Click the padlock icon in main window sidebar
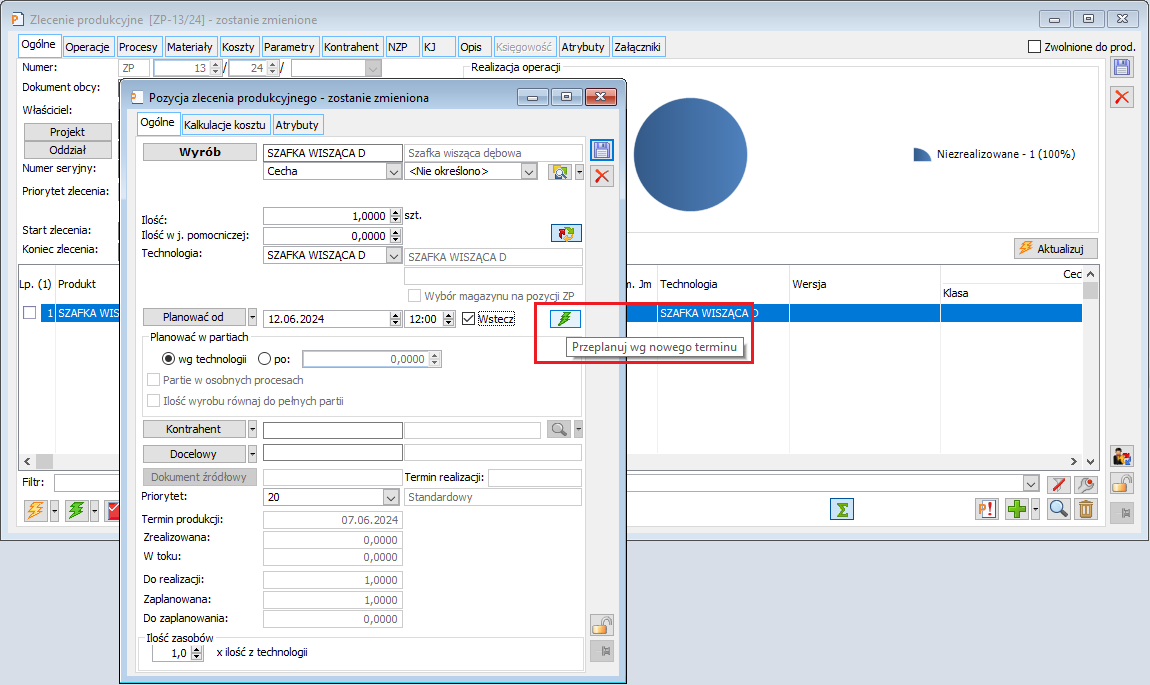This screenshot has width=1150, height=685. click(x=1121, y=483)
